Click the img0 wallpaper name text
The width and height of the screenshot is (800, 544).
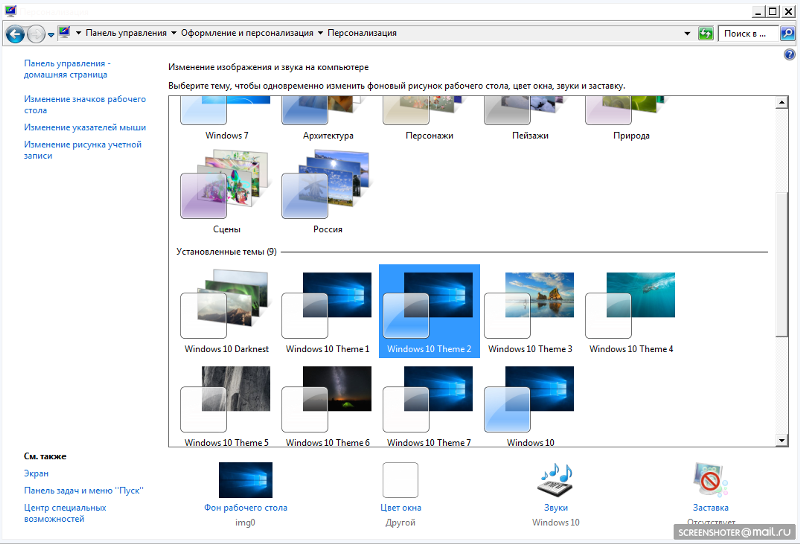coord(245,523)
